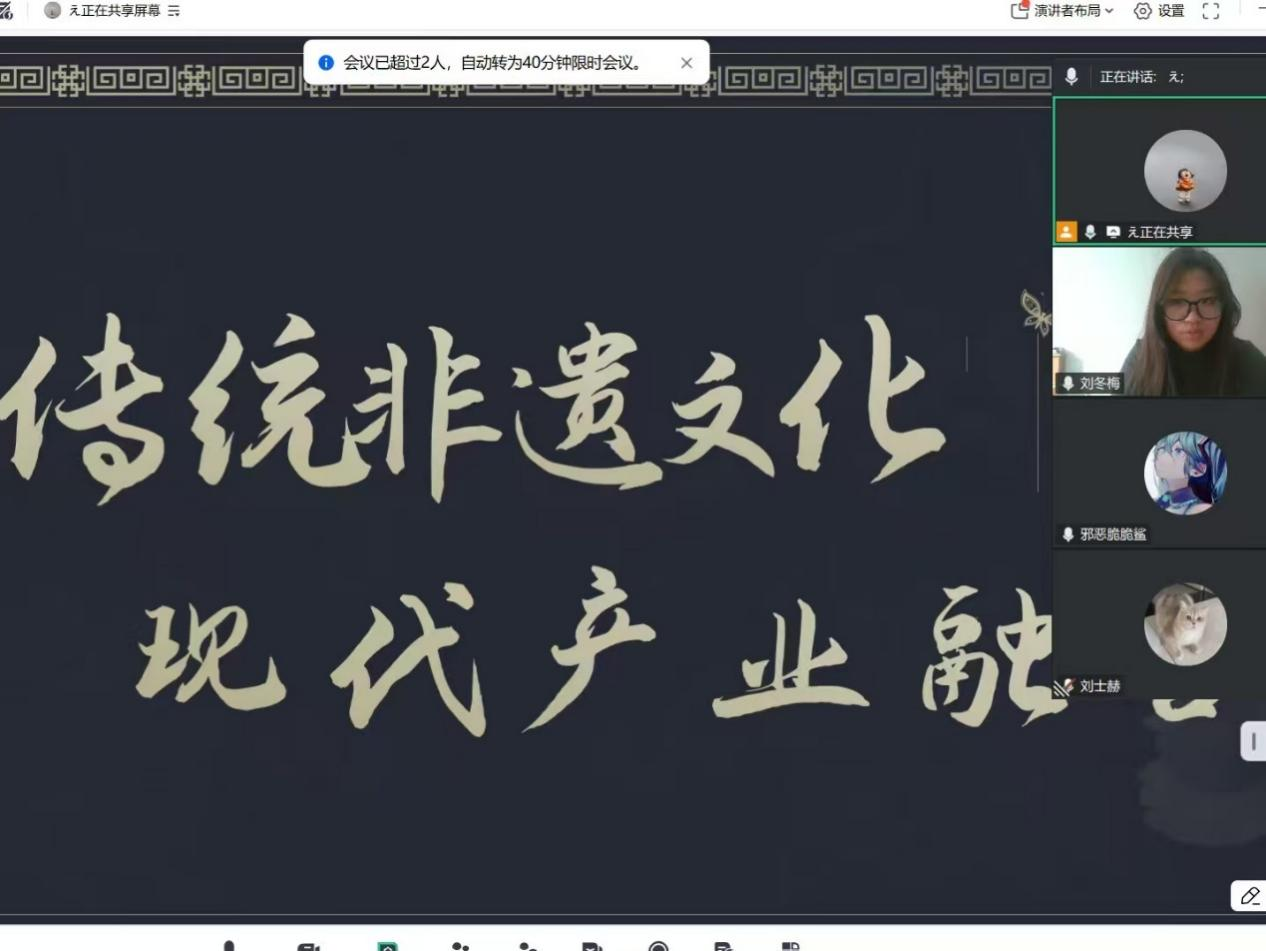The height and width of the screenshot is (951, 1266).
Task: Click the microphone icon next to 邪恶脆脆鲨
Action: tap(1068, 534)
